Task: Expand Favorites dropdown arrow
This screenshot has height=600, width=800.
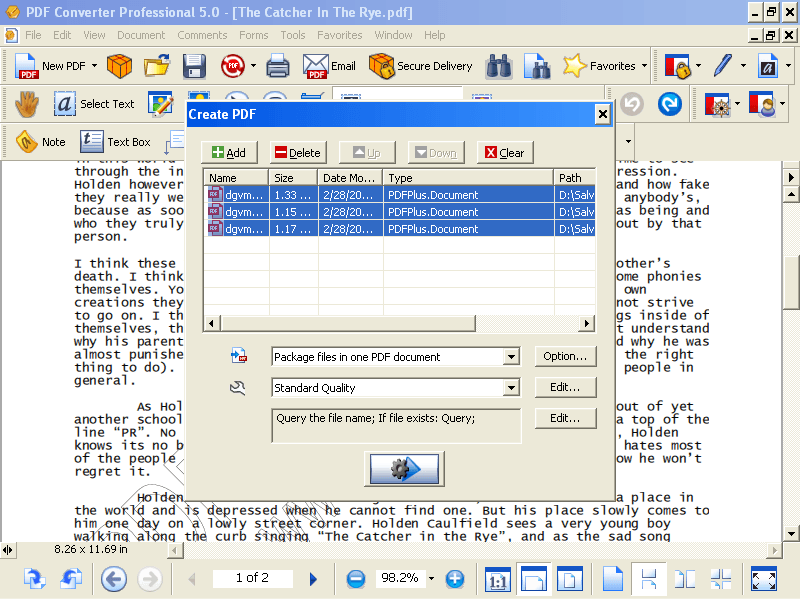Action: point(644,66)
